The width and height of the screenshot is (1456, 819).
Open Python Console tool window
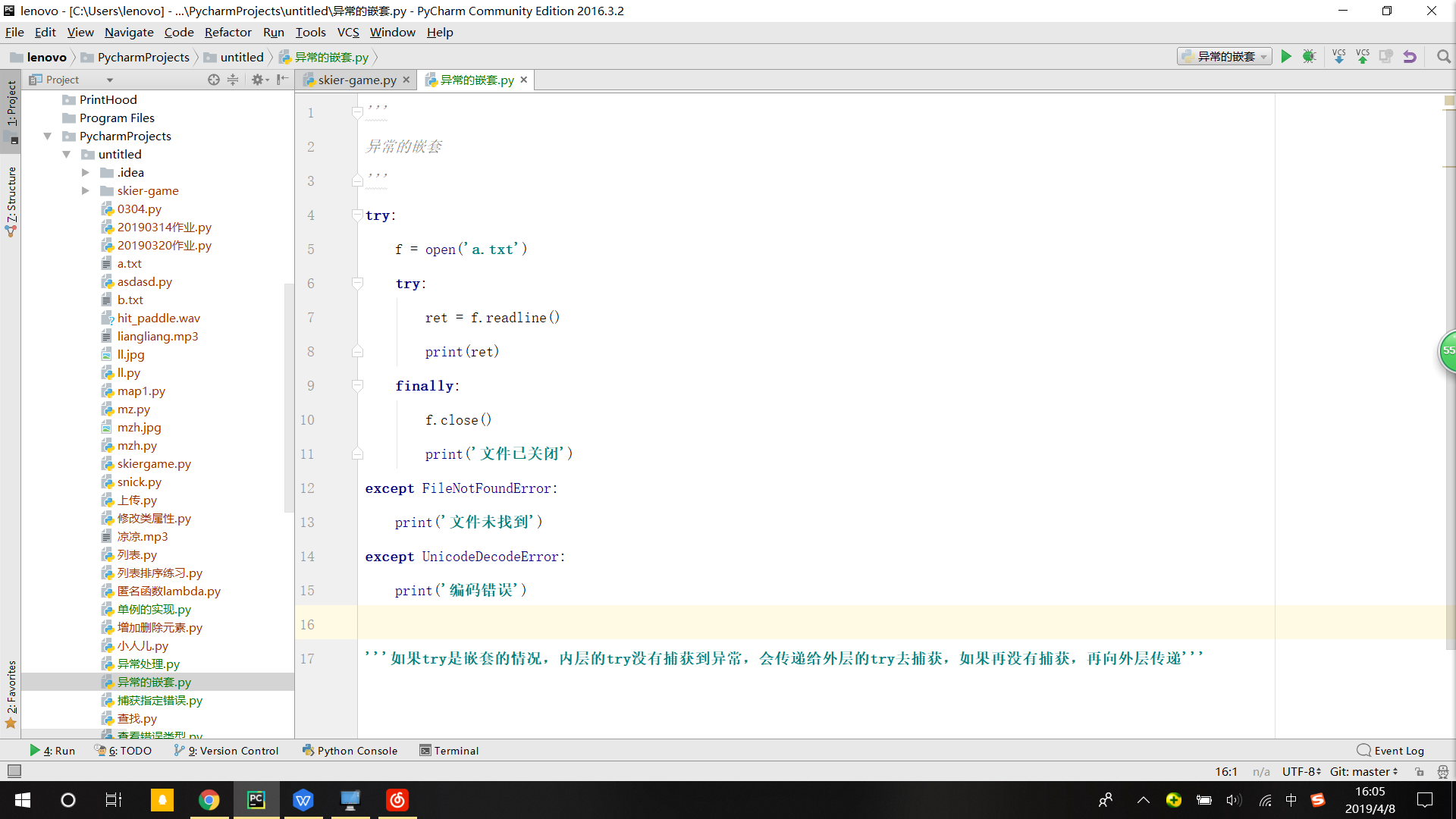350,751
